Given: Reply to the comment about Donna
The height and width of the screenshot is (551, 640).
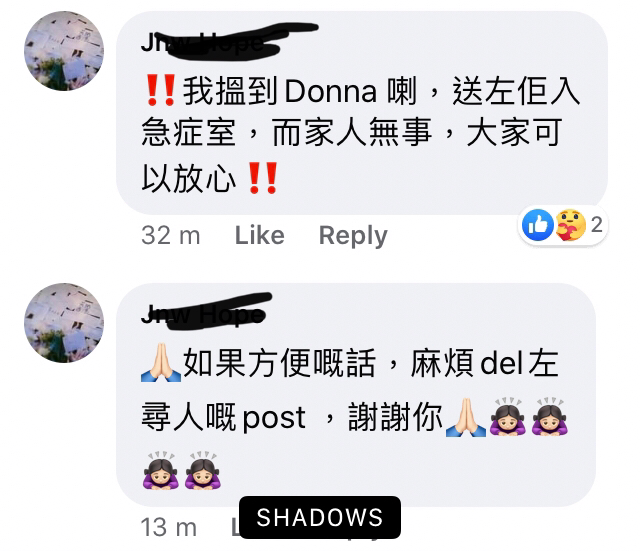Looking at the screenshot, I should click(x=353, y=236).
